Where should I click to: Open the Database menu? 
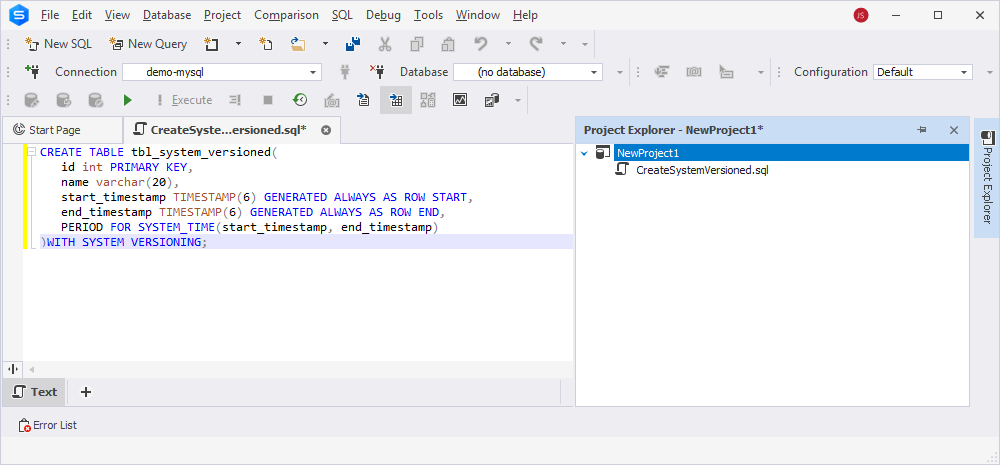pos(167,15)
